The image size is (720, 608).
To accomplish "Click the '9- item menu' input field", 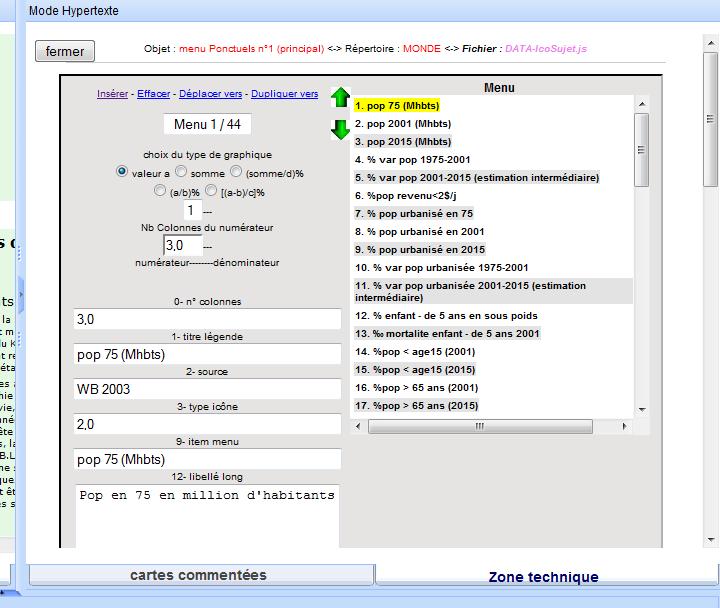I will (207, 459).
